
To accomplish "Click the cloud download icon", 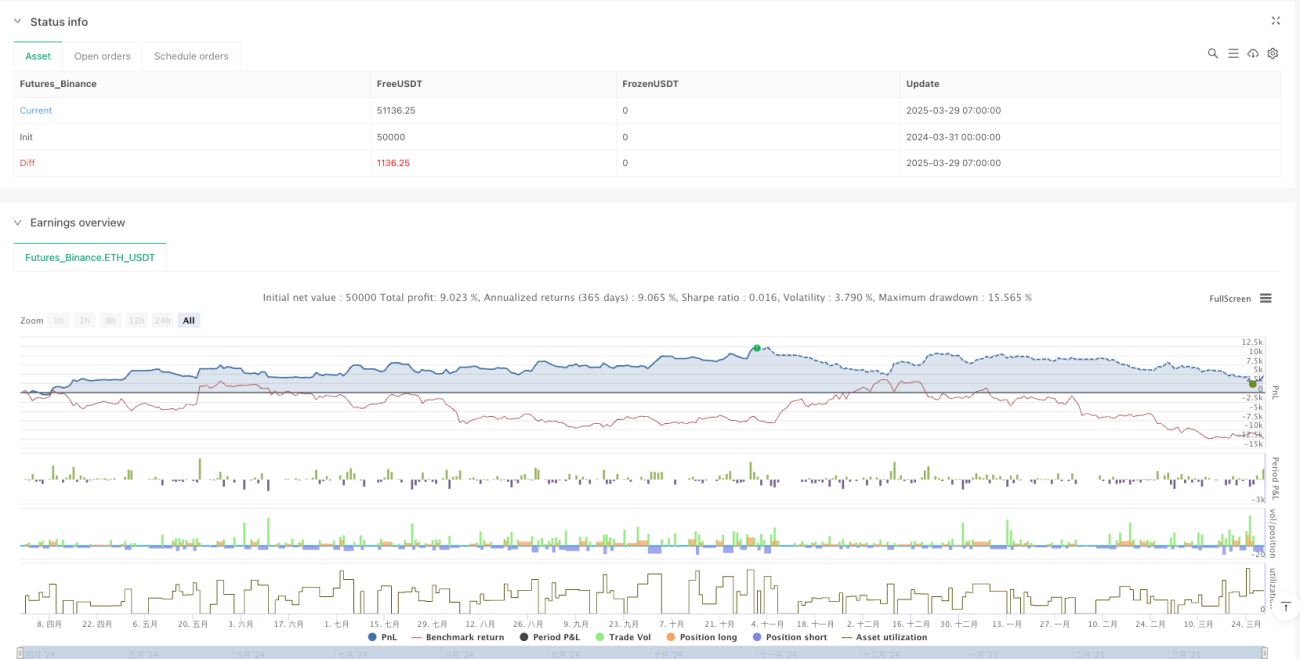I will [x=1253, y=54].
